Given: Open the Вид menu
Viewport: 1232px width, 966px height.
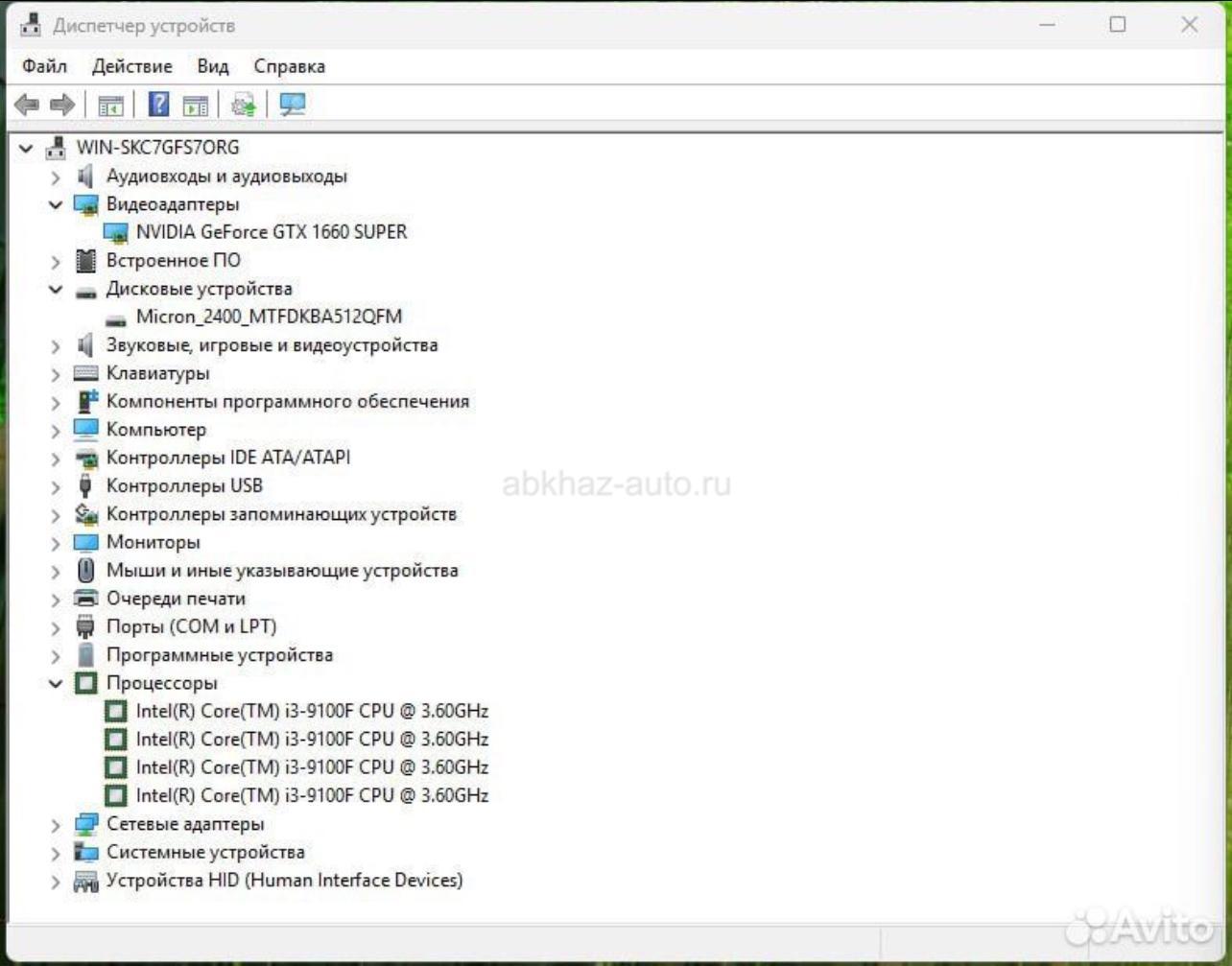Looking at the screenshot, I should [213, 66].
